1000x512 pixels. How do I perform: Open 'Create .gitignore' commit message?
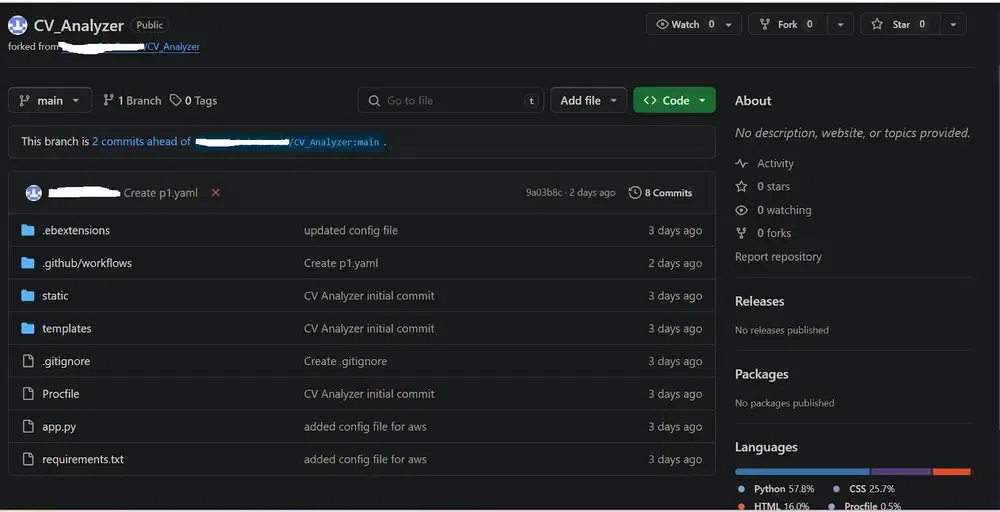345,361
